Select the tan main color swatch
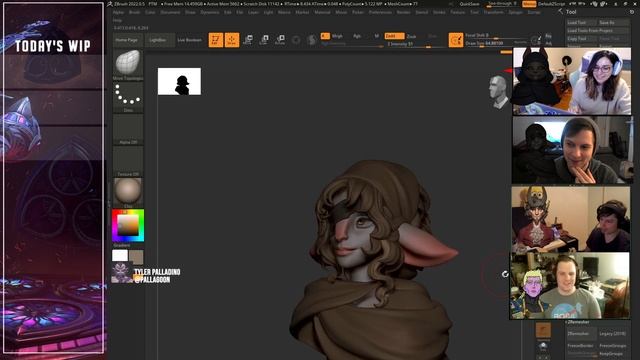 tap(136, 257)
